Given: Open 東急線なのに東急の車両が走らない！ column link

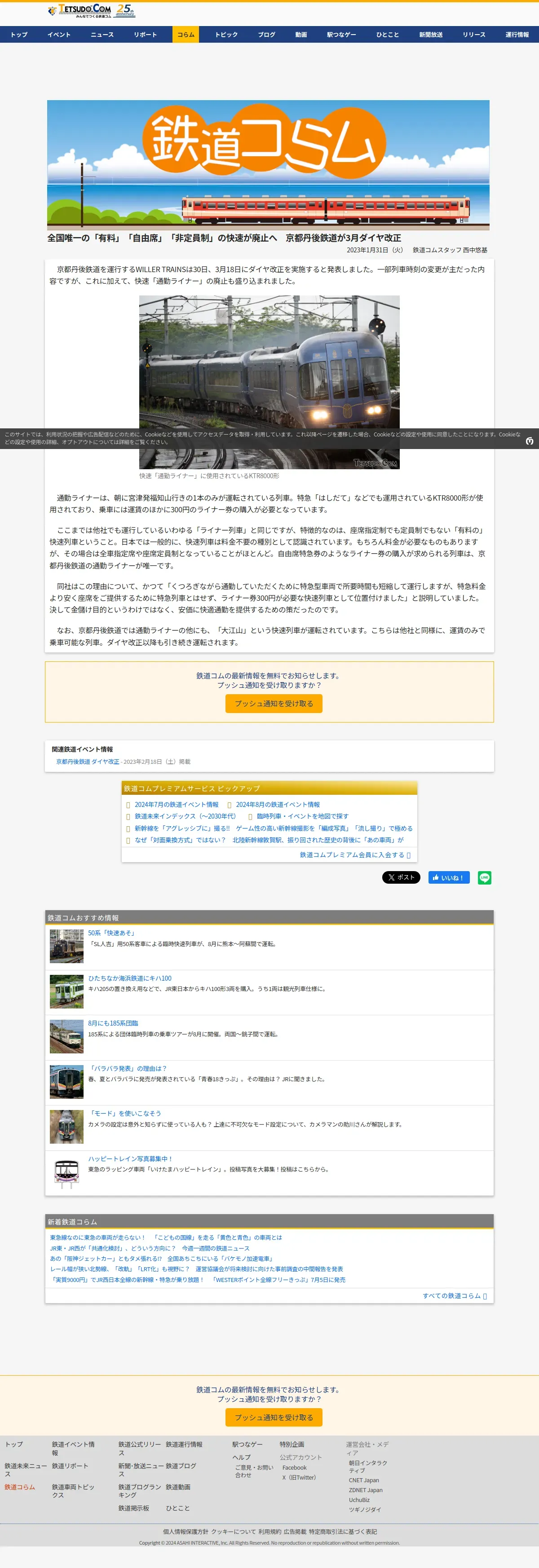Looking at the screenshot, I should click(166, 1237).
